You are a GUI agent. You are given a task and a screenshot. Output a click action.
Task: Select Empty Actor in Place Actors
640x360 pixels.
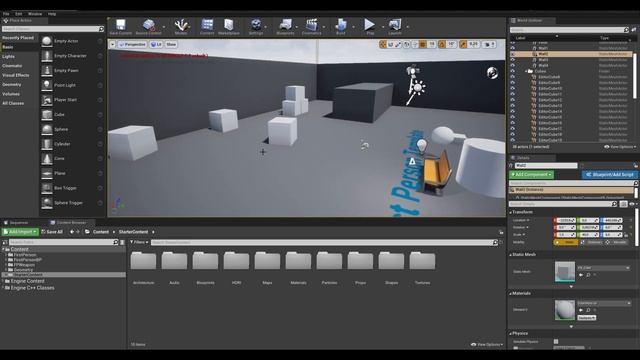click(71, 41)
